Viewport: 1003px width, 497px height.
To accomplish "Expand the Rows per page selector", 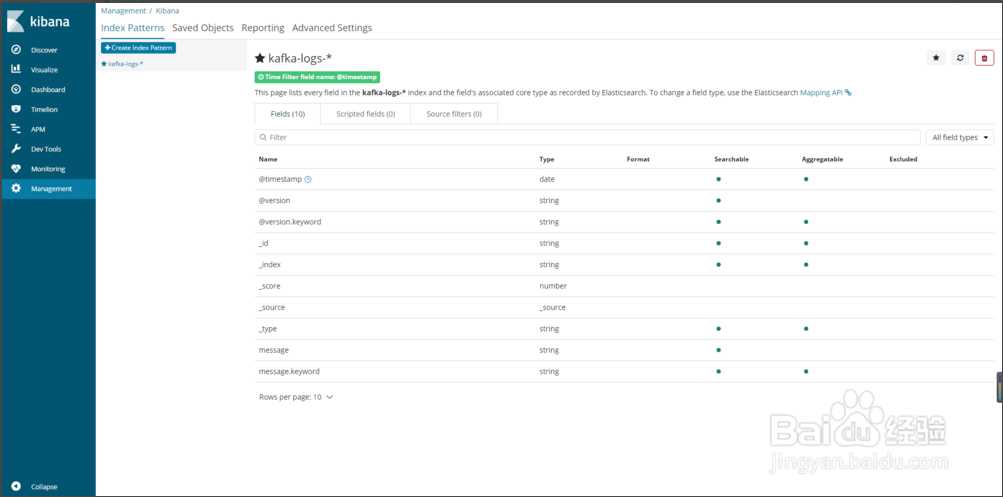I will click(x=296, y=397).
